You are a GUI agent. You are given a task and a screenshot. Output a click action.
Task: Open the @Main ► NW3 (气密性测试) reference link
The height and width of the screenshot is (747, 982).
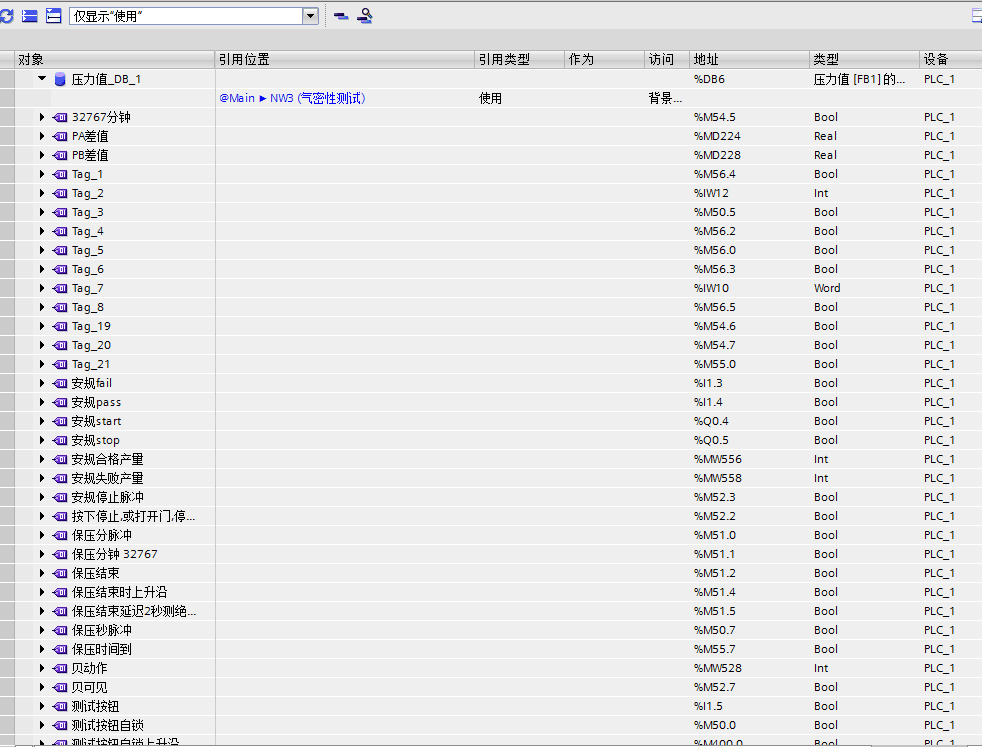point(292,98)
